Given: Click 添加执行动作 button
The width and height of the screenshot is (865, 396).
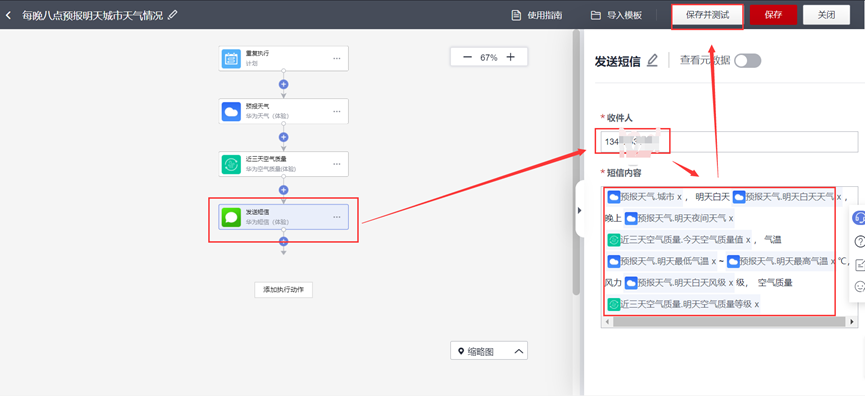Looking at the screenshot, I should point(284,290).
